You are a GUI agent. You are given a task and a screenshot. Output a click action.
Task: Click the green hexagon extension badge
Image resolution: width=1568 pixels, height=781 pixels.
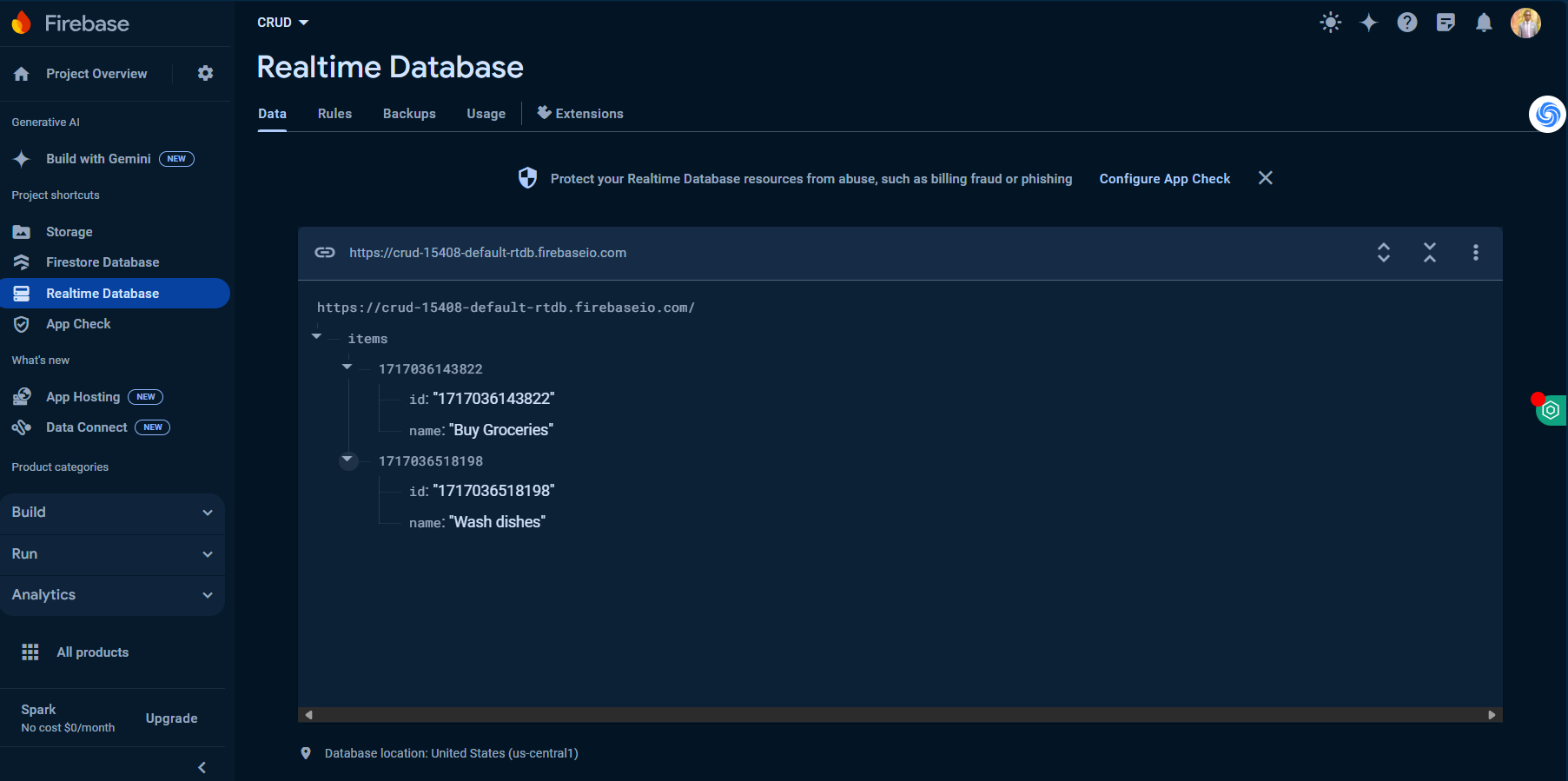(x=1551, y=410)
